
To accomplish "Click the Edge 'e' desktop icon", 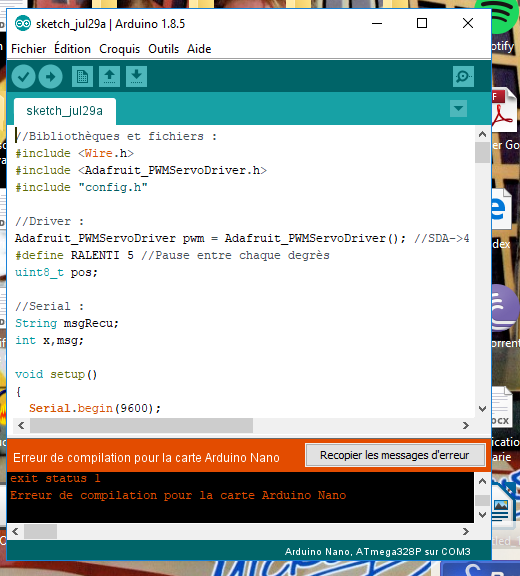I will click(x=501, y=208).
